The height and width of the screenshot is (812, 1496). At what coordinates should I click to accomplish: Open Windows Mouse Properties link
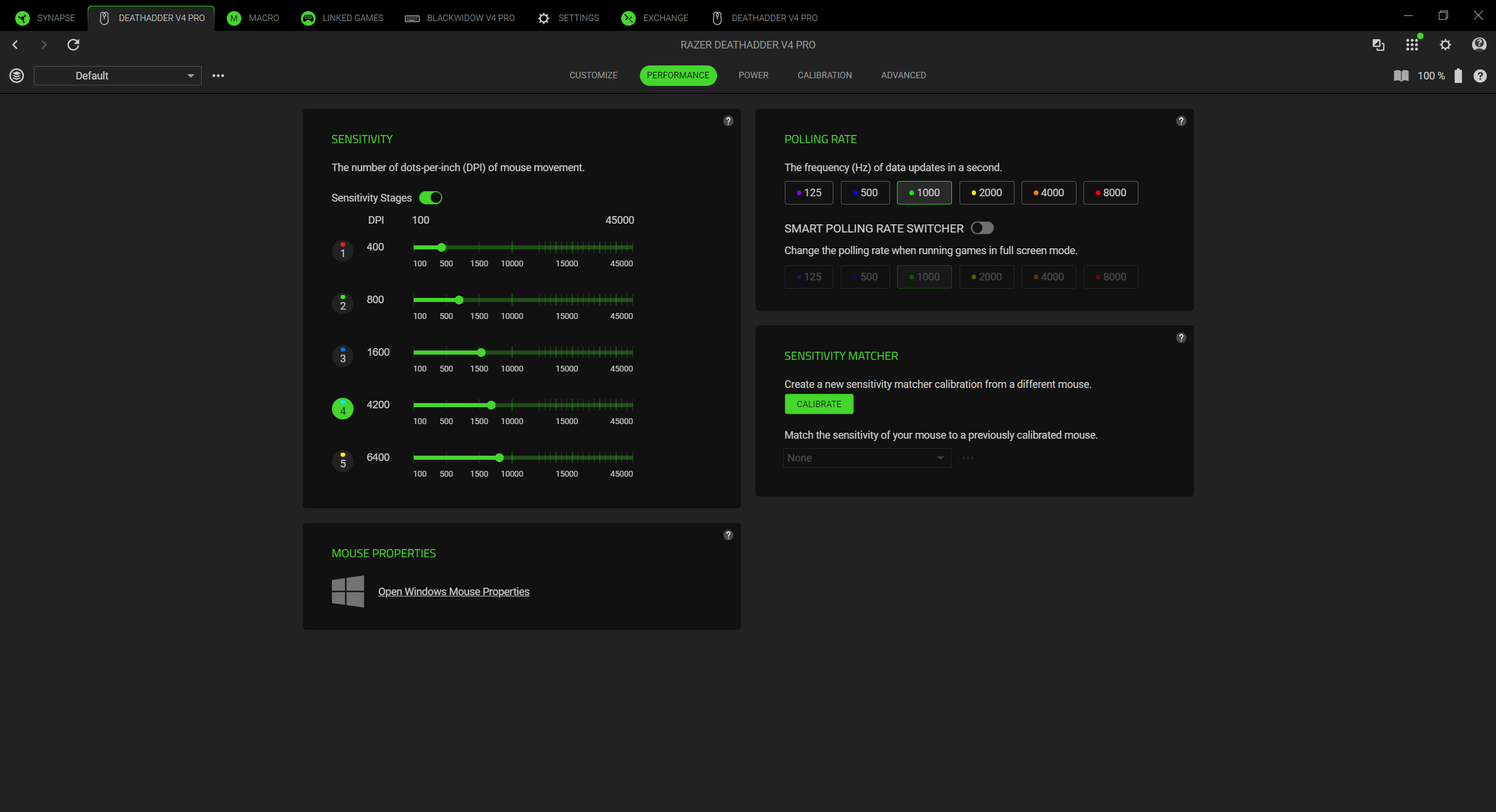point(453,591)
